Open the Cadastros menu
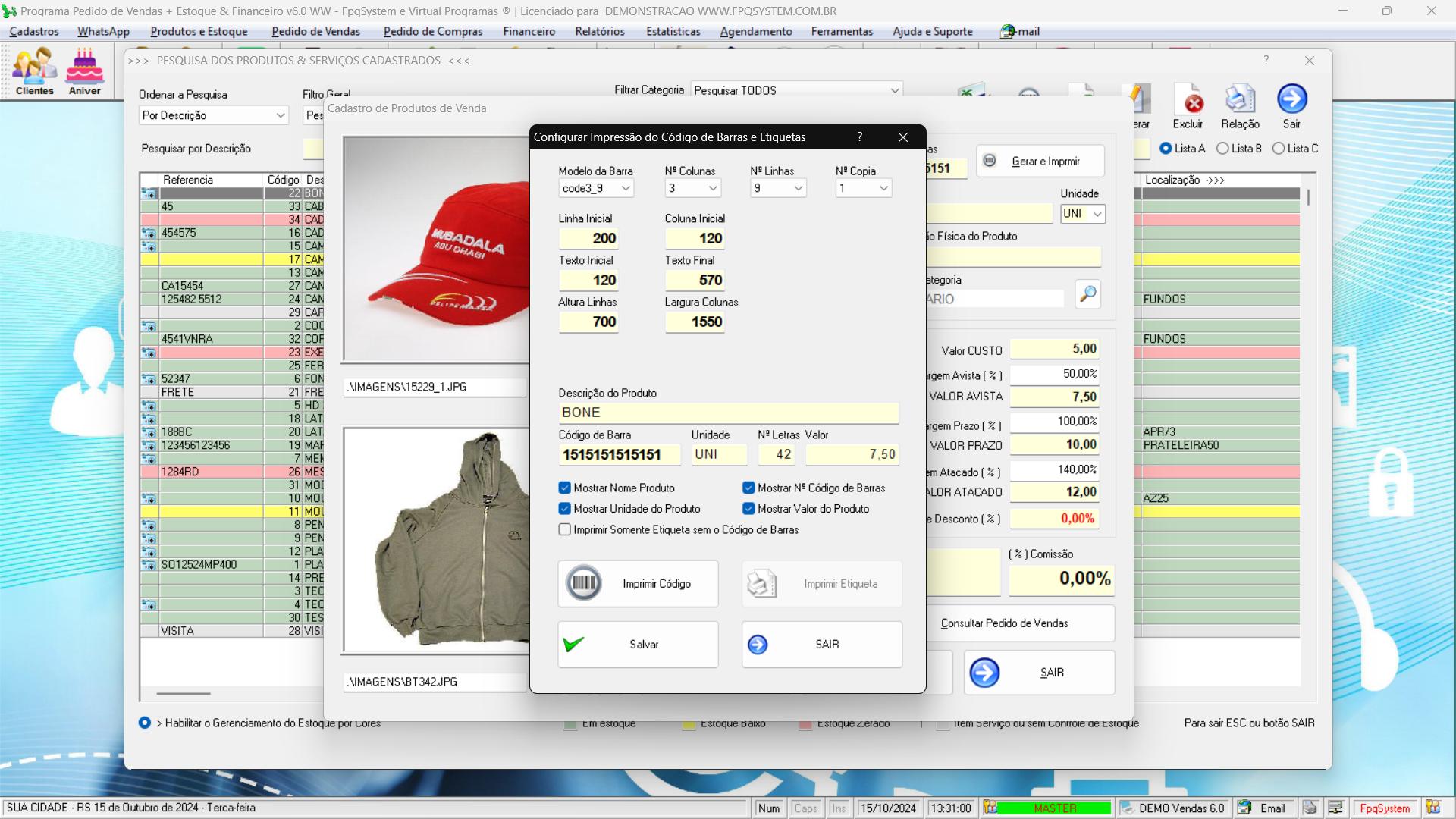This screenshot has height=819, width=1456. pos(34,31)
